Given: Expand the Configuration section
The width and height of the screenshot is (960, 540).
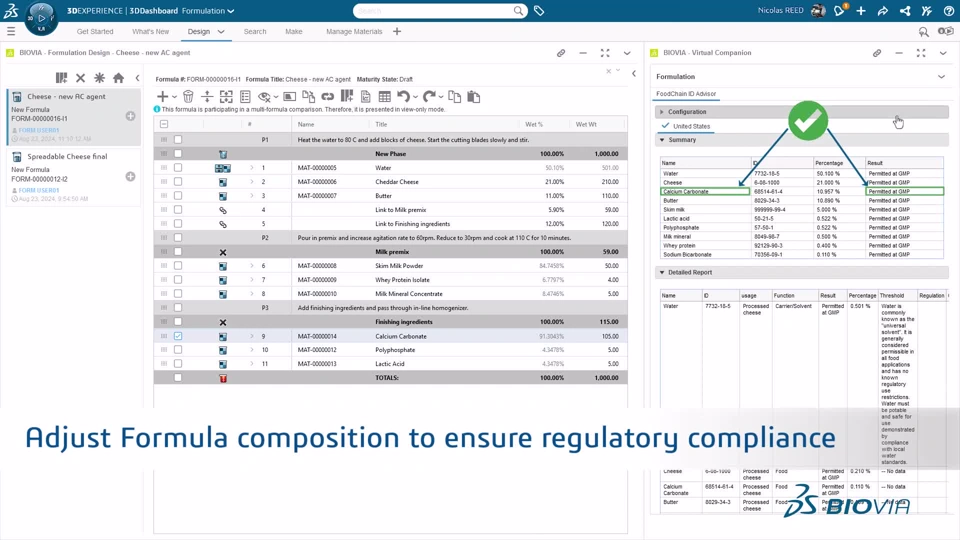Looking at the screenshot, I should [662, 112].
